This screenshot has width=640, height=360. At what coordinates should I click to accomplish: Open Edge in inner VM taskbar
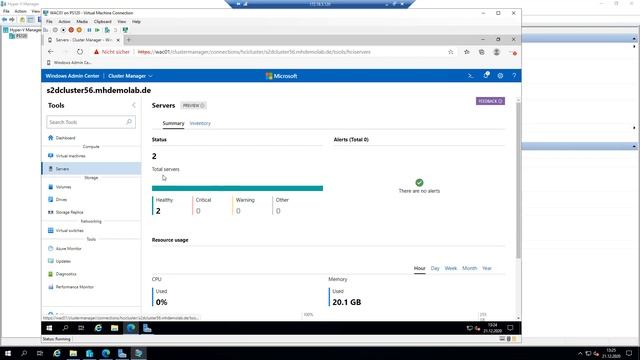tap(131, 328)
